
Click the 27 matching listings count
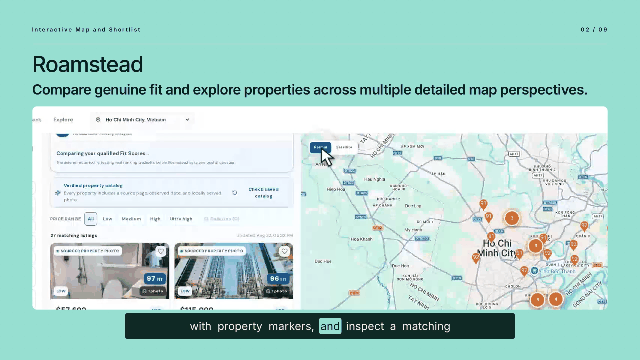[74, 236]
